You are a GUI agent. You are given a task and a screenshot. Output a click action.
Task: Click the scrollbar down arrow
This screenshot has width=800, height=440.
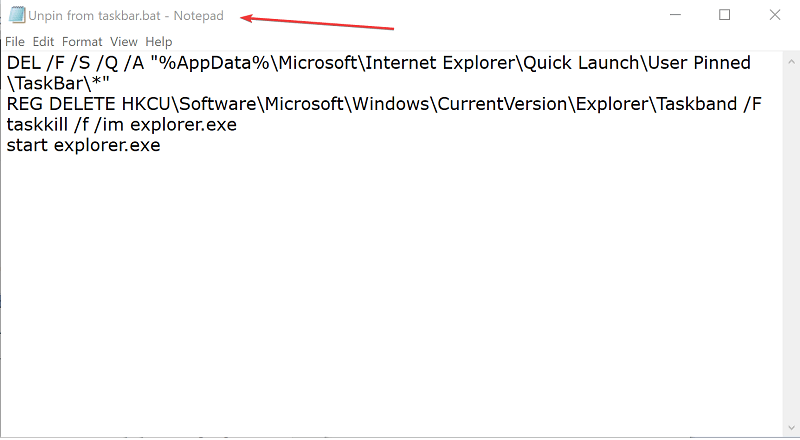click(x=791, y=427)
